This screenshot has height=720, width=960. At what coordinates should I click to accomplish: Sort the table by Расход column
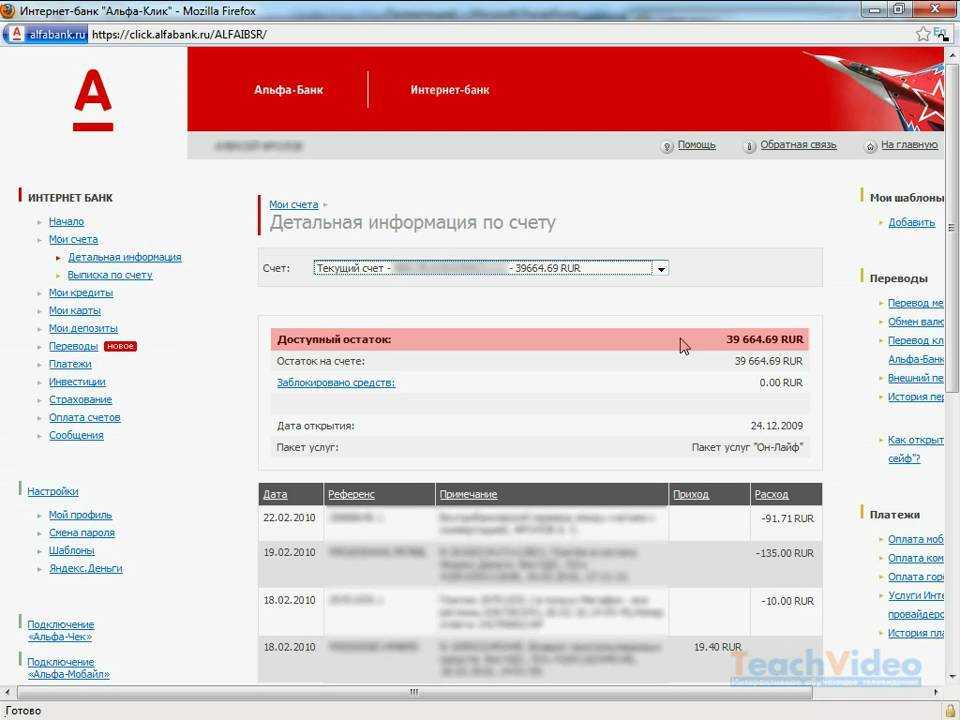[x=771, y=495]
